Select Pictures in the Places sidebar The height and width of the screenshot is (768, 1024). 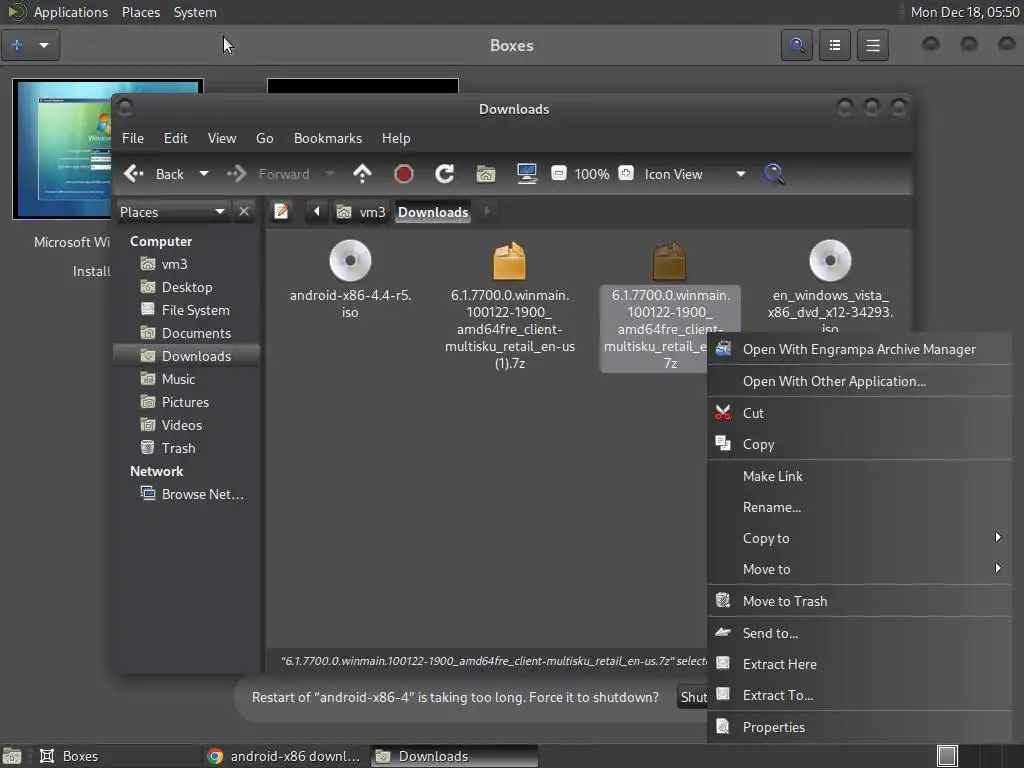pos(186,402)
